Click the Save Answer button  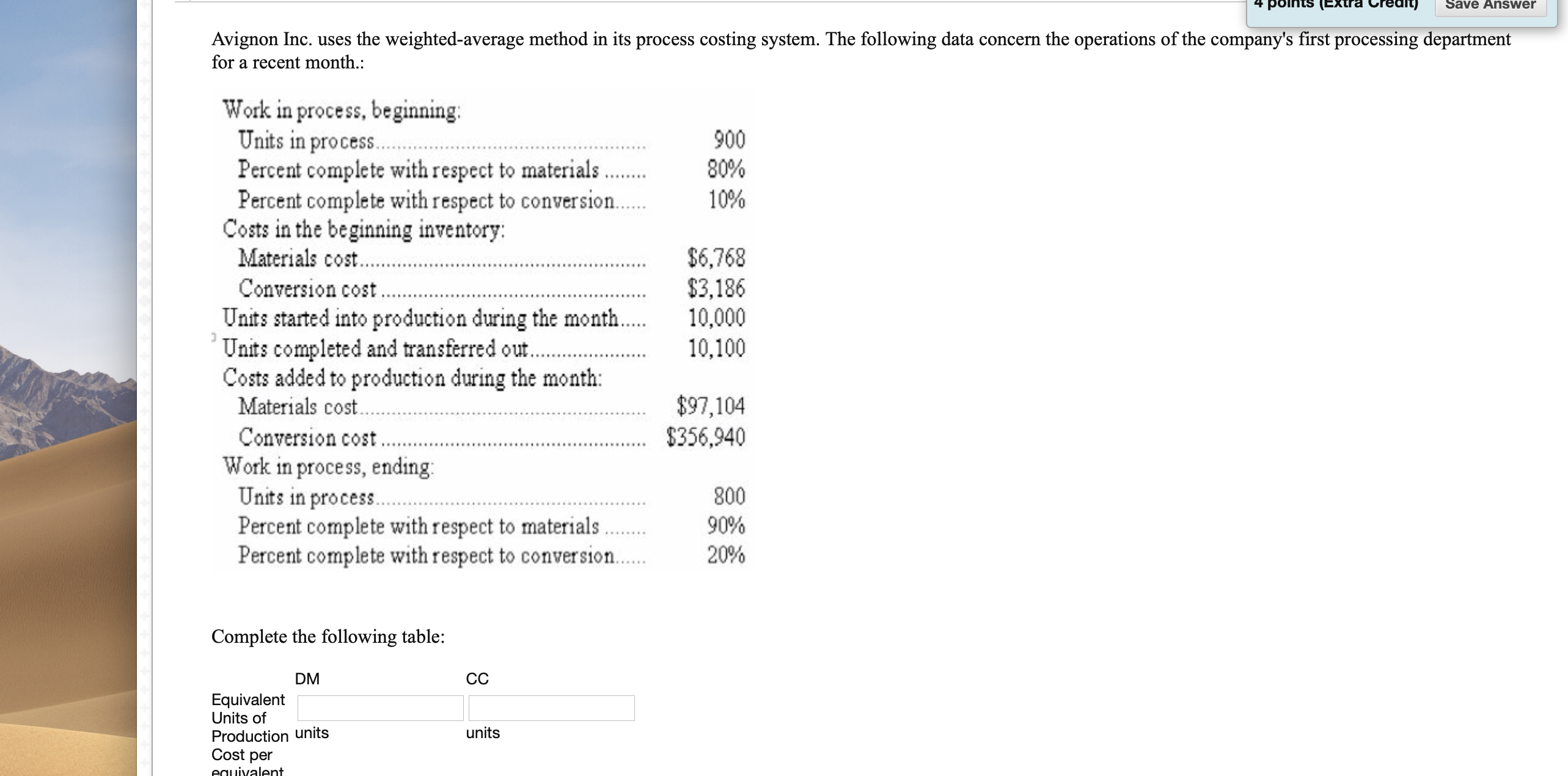1489,5
